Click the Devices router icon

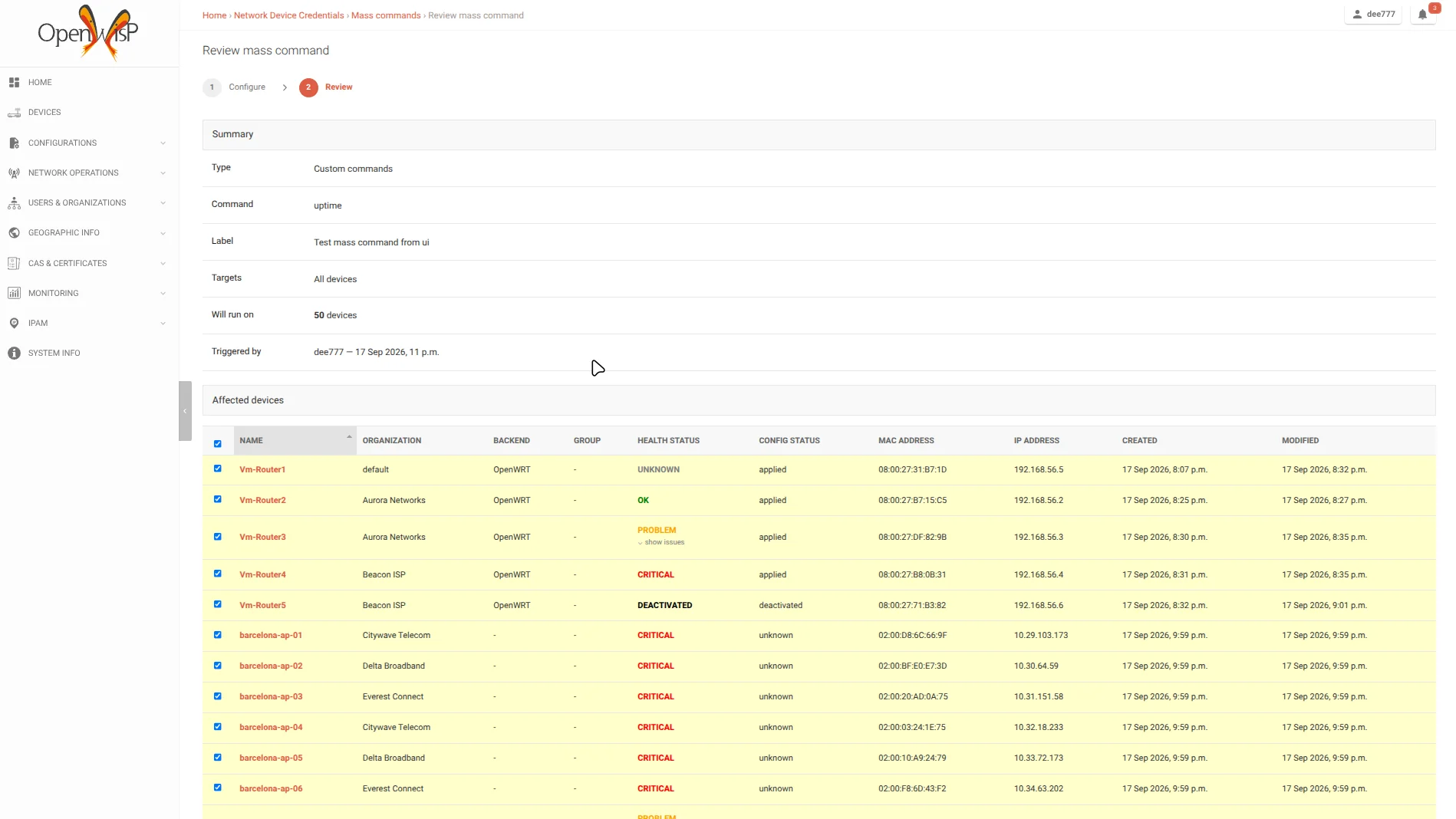(x=14, y=113)
